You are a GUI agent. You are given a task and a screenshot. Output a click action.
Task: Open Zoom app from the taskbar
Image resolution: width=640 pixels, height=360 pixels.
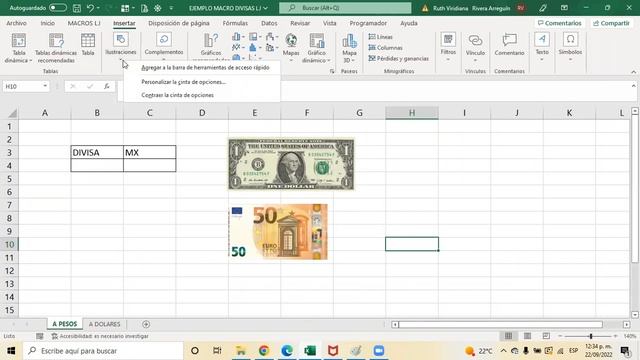[379, 351]
